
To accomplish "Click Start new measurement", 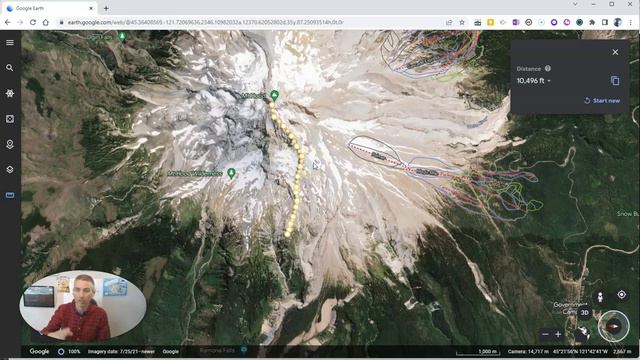I will pyautogui.click(x=602, y=100).
